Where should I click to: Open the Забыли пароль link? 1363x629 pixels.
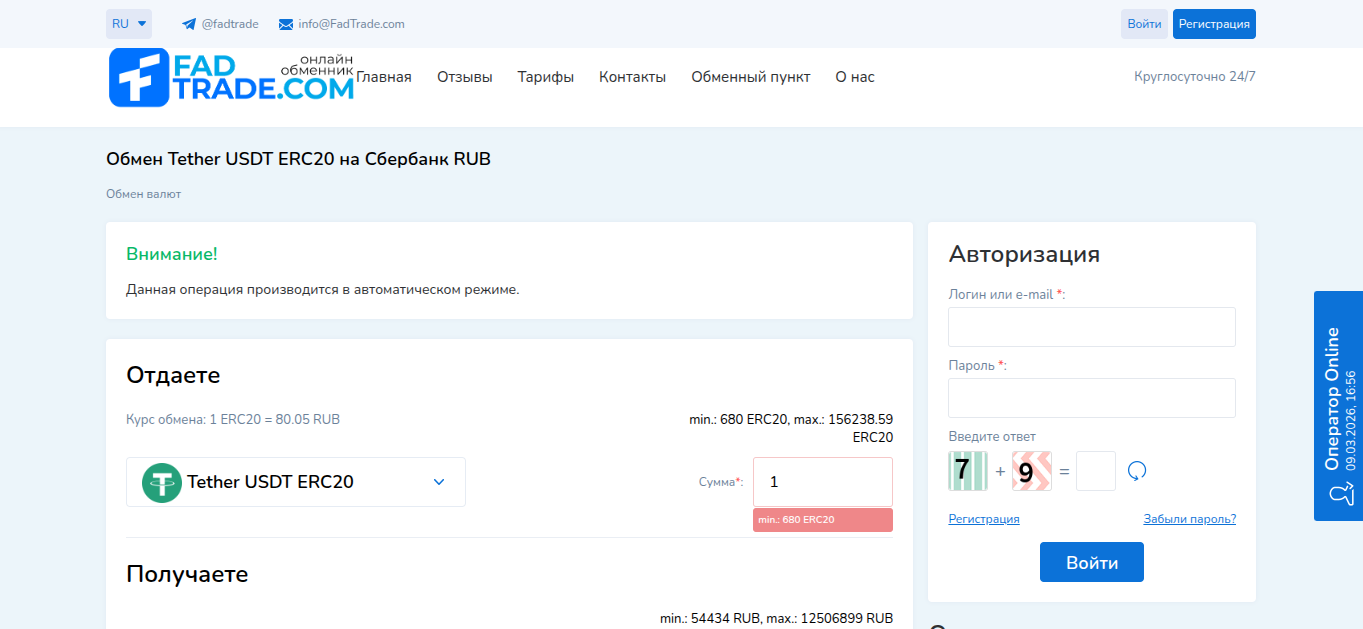pyautogui.click(x=1191, y=518)
